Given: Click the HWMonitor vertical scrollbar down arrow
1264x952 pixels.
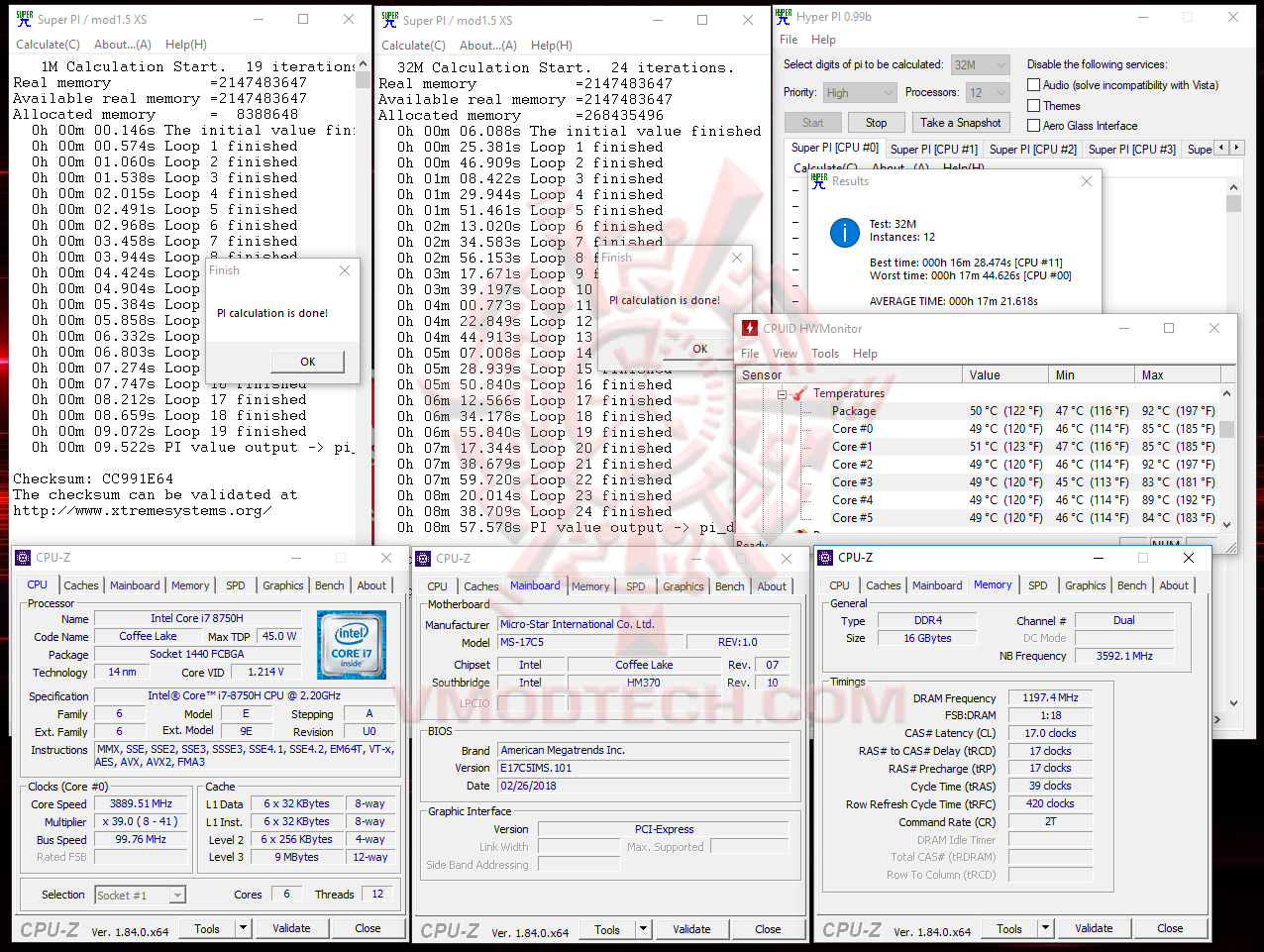Looking at the screenshot, I should [1226, 524].
